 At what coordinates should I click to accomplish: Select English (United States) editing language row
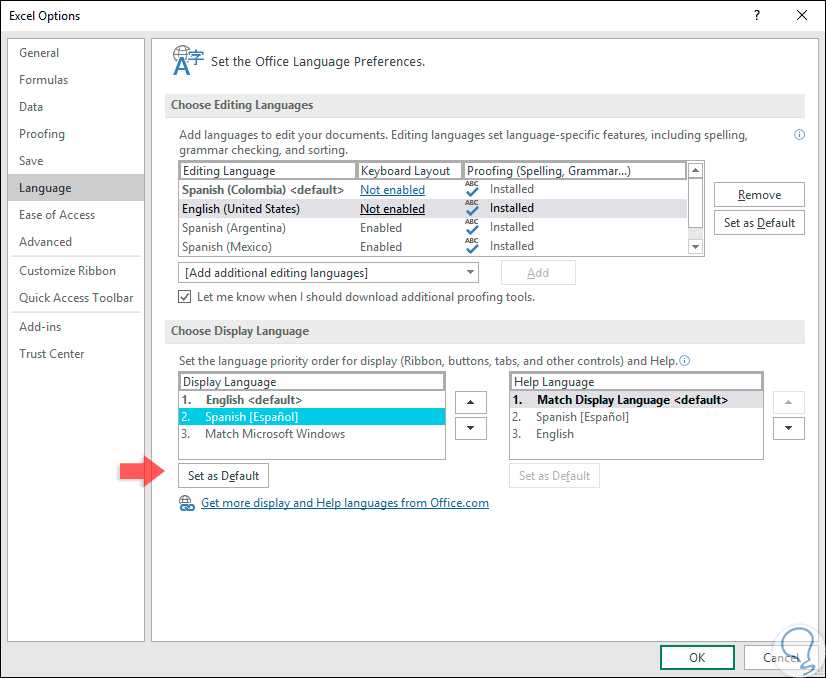tap(433, 208)
